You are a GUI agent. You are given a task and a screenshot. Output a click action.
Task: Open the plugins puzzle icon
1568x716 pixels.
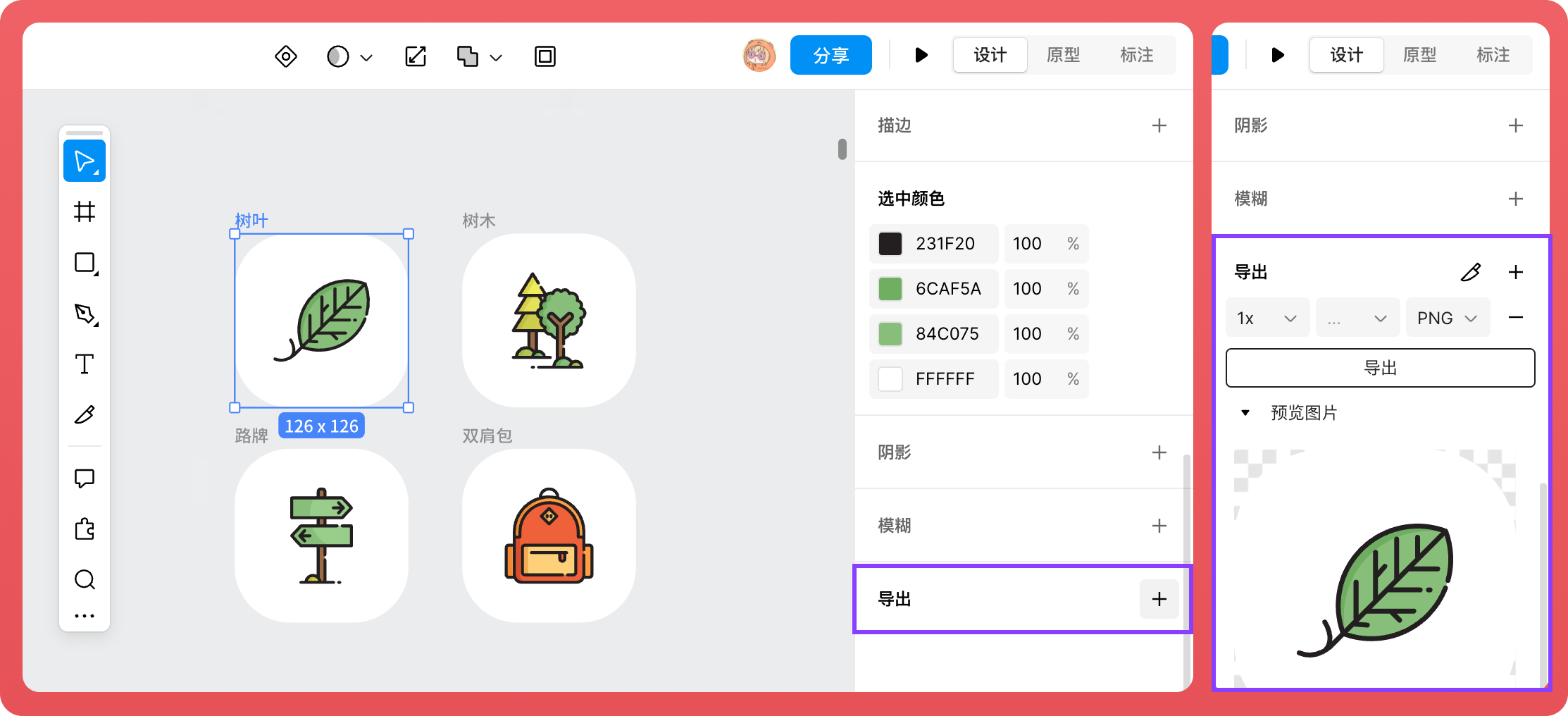(85, 529)
